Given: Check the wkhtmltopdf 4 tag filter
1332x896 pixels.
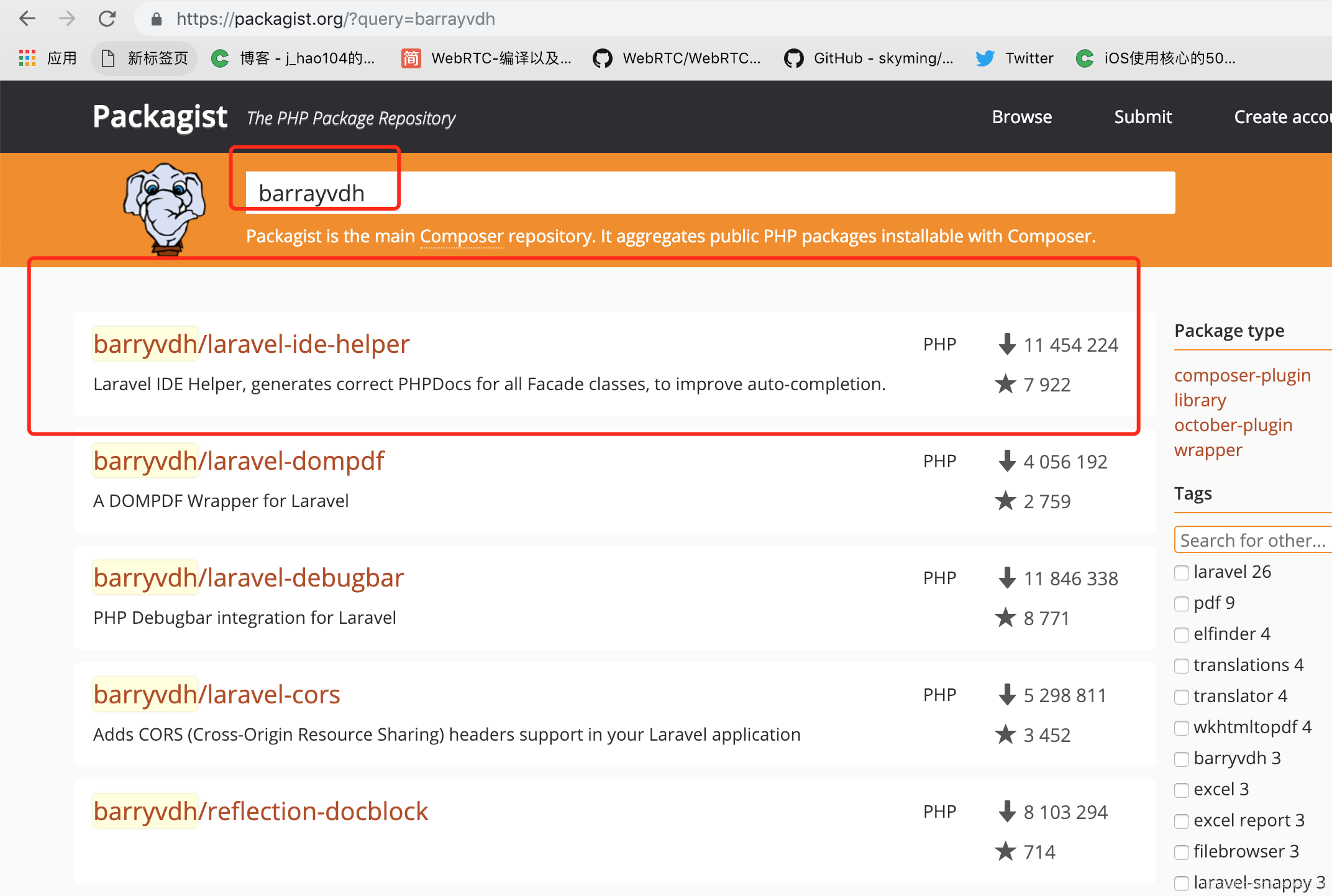Looking at the screenshot, I should [1182, 728].
